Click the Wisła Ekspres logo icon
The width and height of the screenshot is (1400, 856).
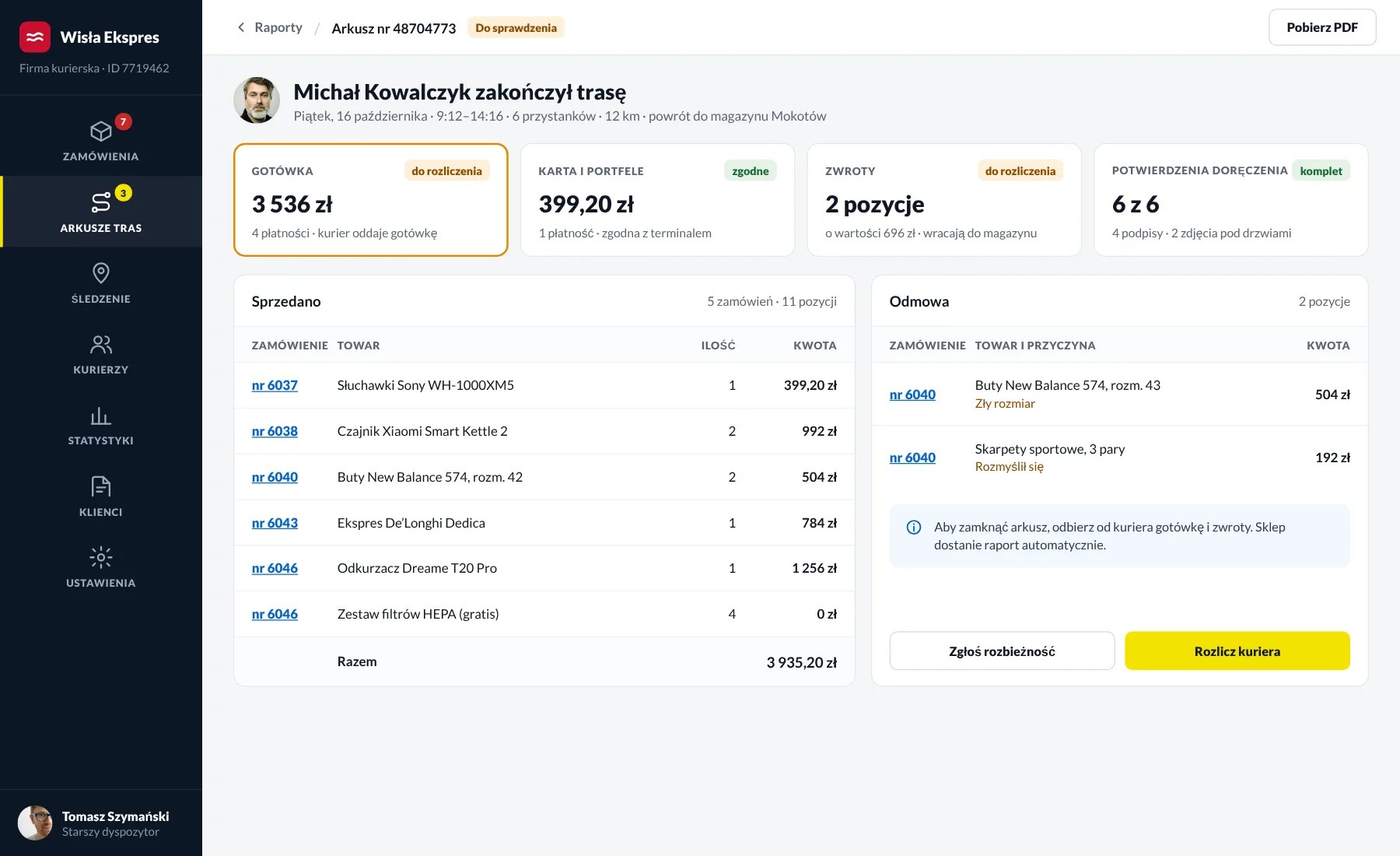click(x=35, y=37)
